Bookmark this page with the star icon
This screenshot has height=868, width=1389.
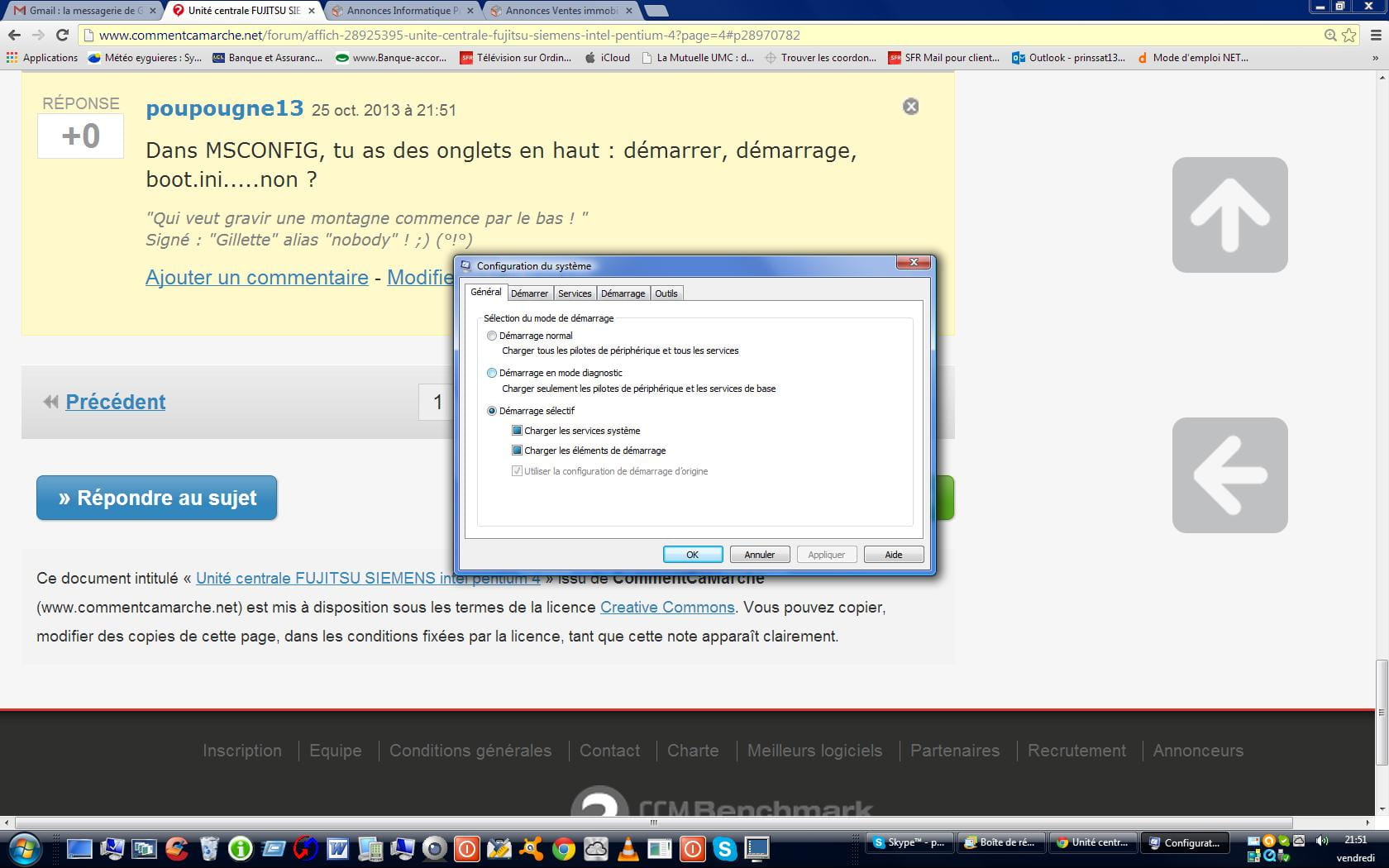1349,35
